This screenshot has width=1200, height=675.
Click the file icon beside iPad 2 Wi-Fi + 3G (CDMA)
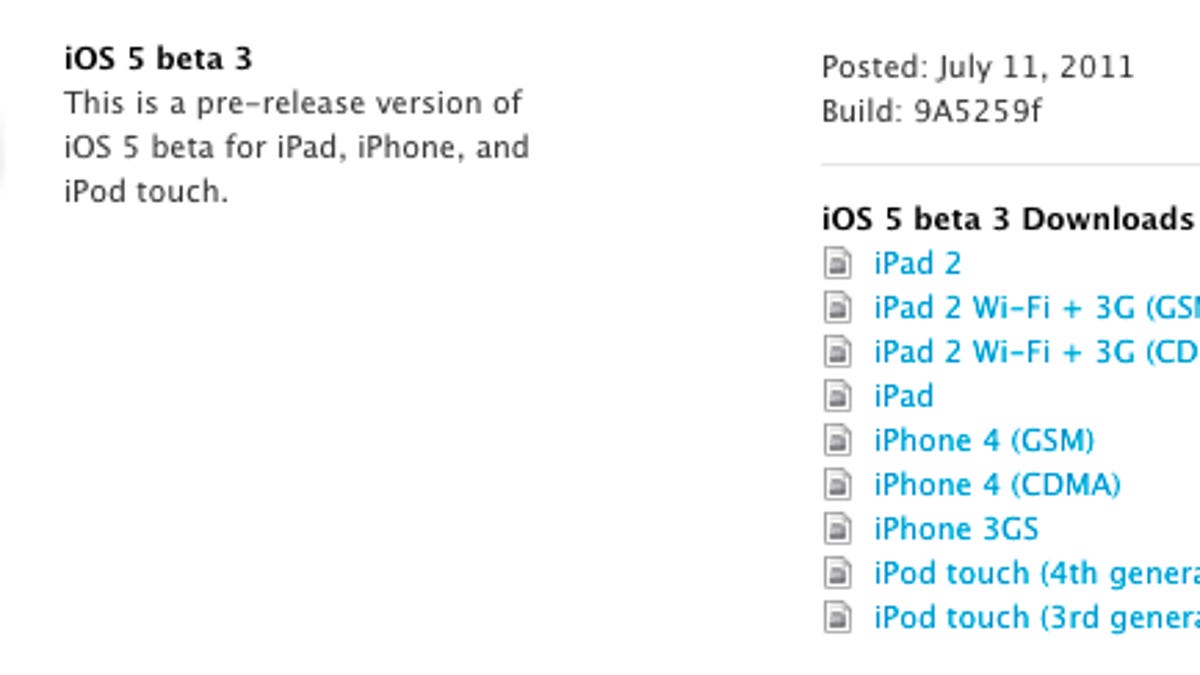(x=840, y=351)
